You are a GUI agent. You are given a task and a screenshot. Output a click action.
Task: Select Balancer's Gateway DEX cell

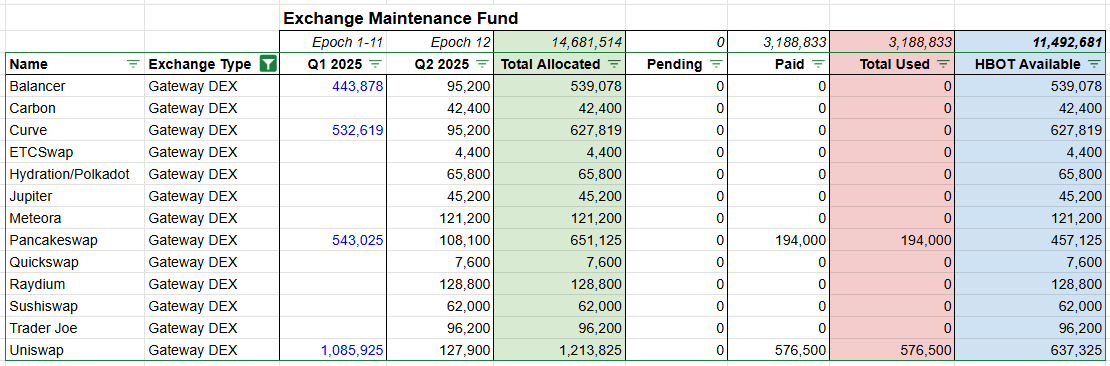click(212, 86)
